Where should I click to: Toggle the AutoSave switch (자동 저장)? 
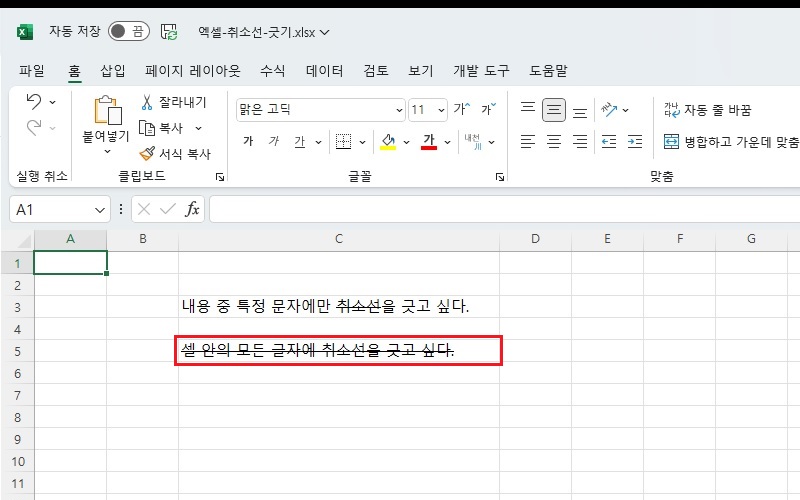129,32
